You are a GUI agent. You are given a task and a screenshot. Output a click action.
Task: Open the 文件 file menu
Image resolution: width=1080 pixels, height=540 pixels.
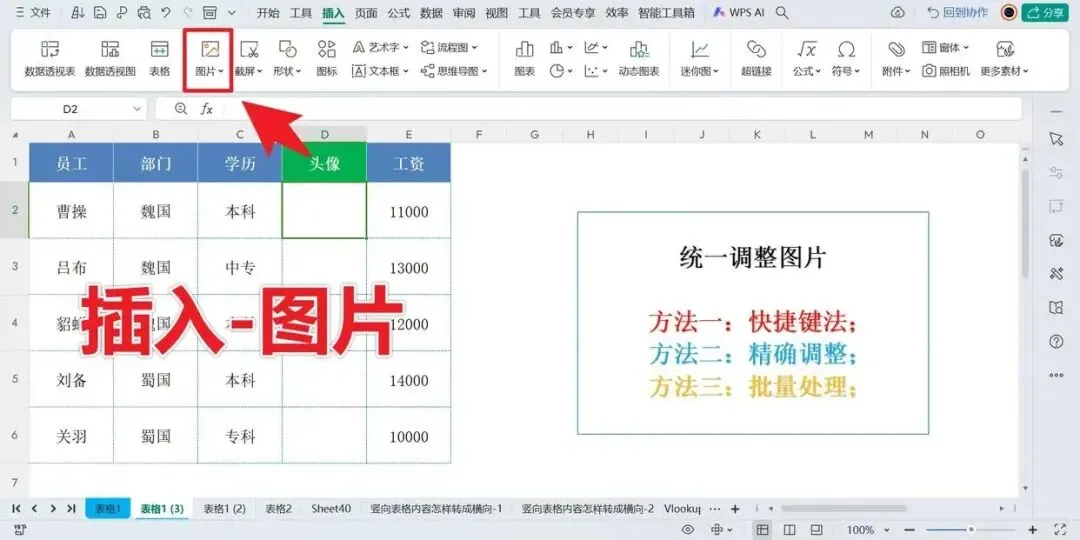[x=33, y=12]
